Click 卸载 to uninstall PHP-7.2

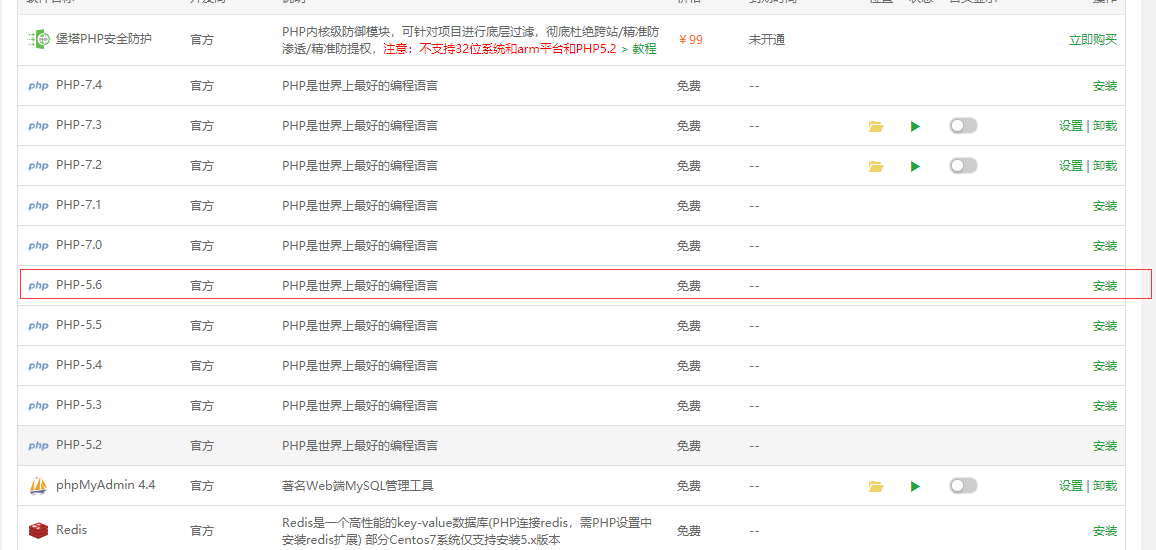click(x=1105, y=166)
